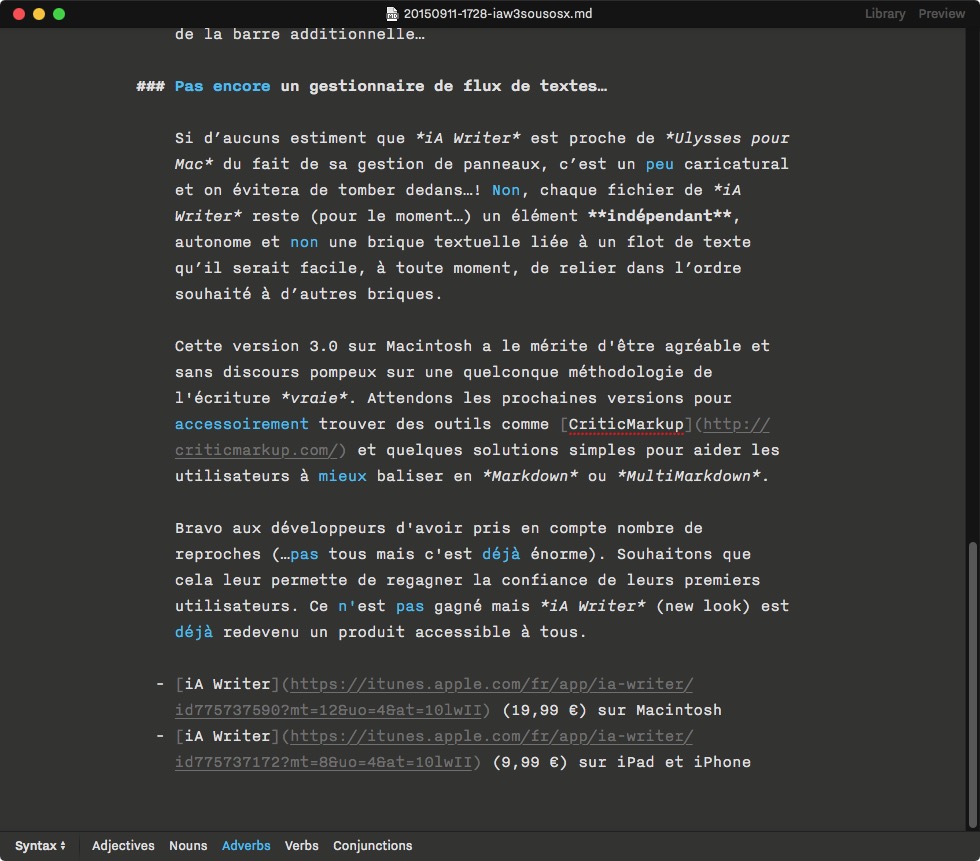Click the bold word **indépendant**
980x861 pixels.
pos(659,216)
